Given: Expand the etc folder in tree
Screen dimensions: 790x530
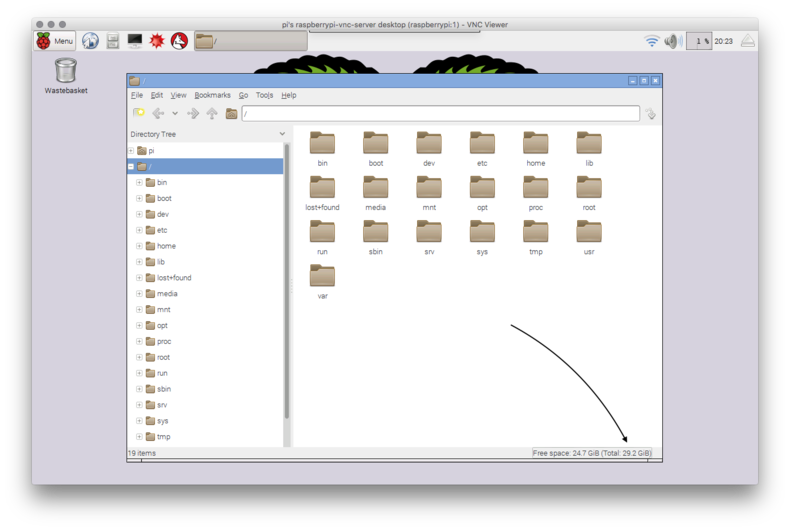Looking at the screenshot, I should click(x=139, y=230).
